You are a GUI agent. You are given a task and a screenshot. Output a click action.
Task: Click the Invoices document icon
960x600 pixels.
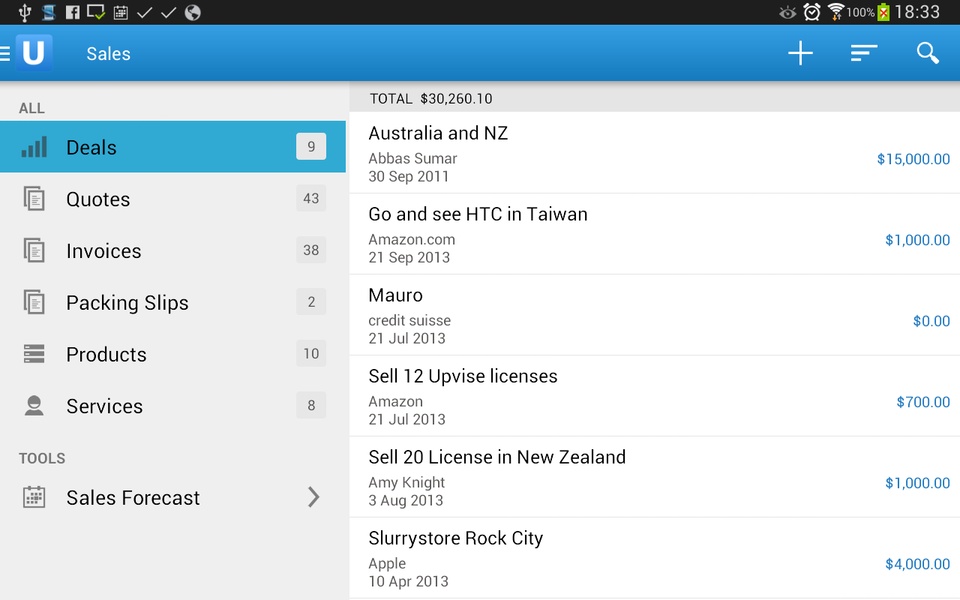(34, 250)
